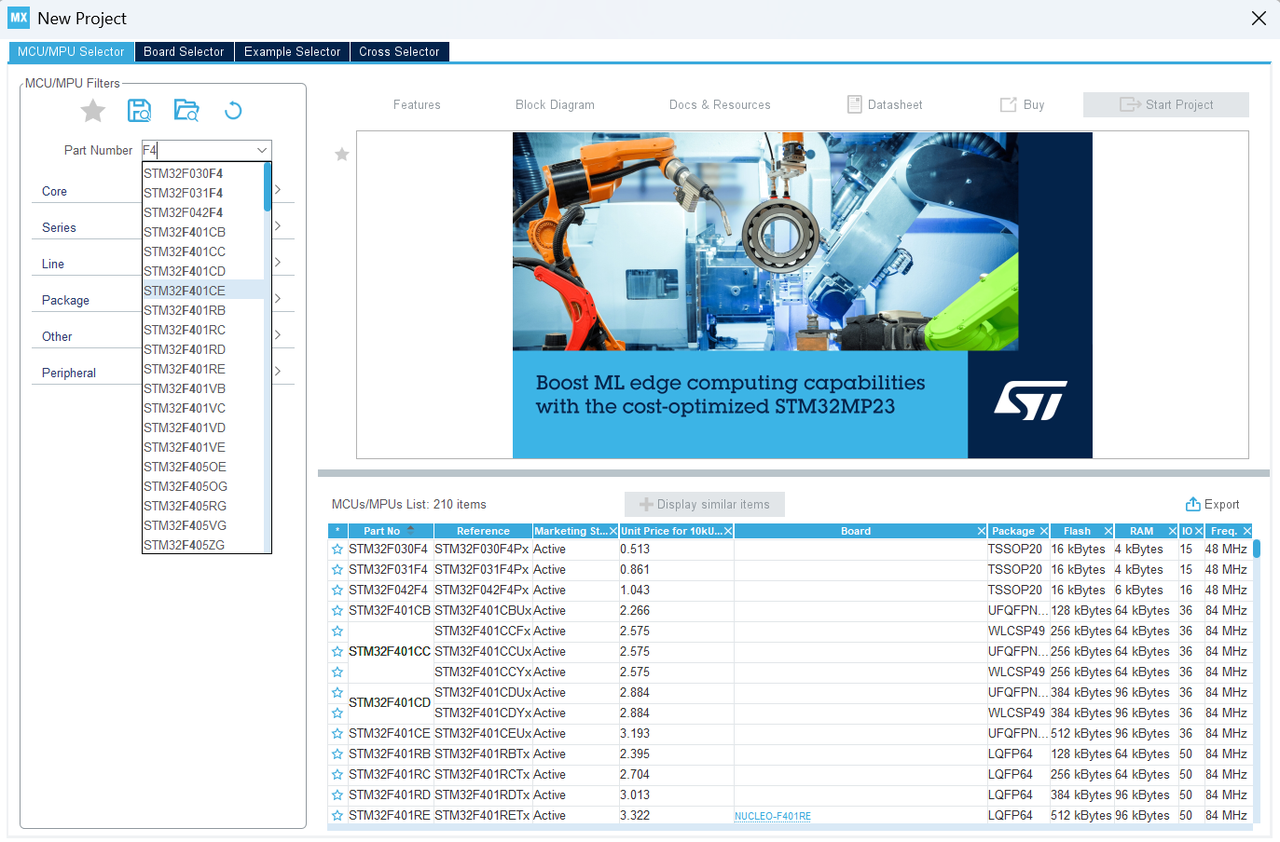
Task: Remove the Unit Price column via its X
Action: tap(728, 531)
